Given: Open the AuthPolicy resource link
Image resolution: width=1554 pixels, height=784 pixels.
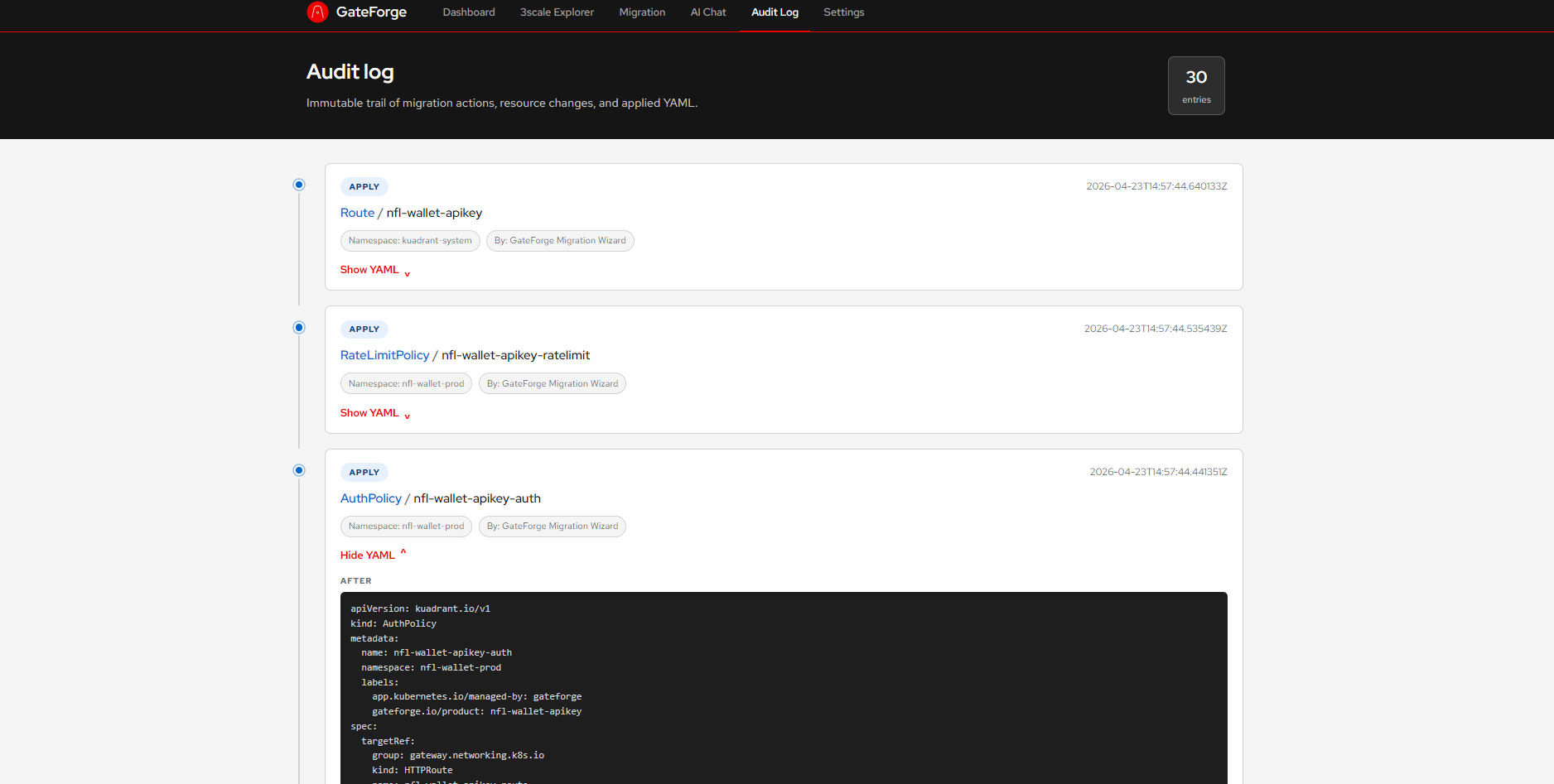Looking at the screenshot, I should [370, 498].
